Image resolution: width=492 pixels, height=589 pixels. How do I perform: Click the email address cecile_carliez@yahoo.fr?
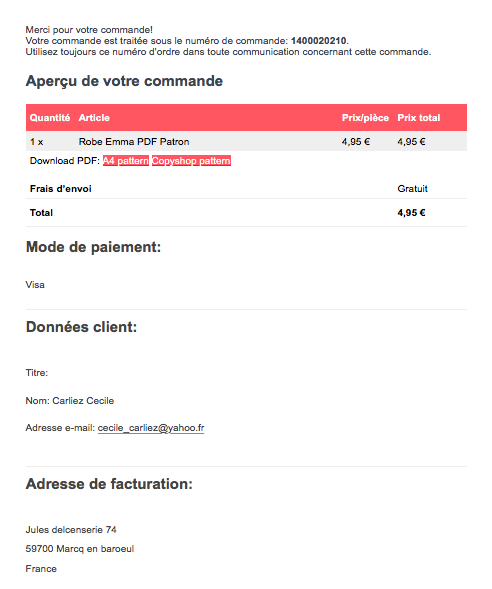[x=151, y=428]
